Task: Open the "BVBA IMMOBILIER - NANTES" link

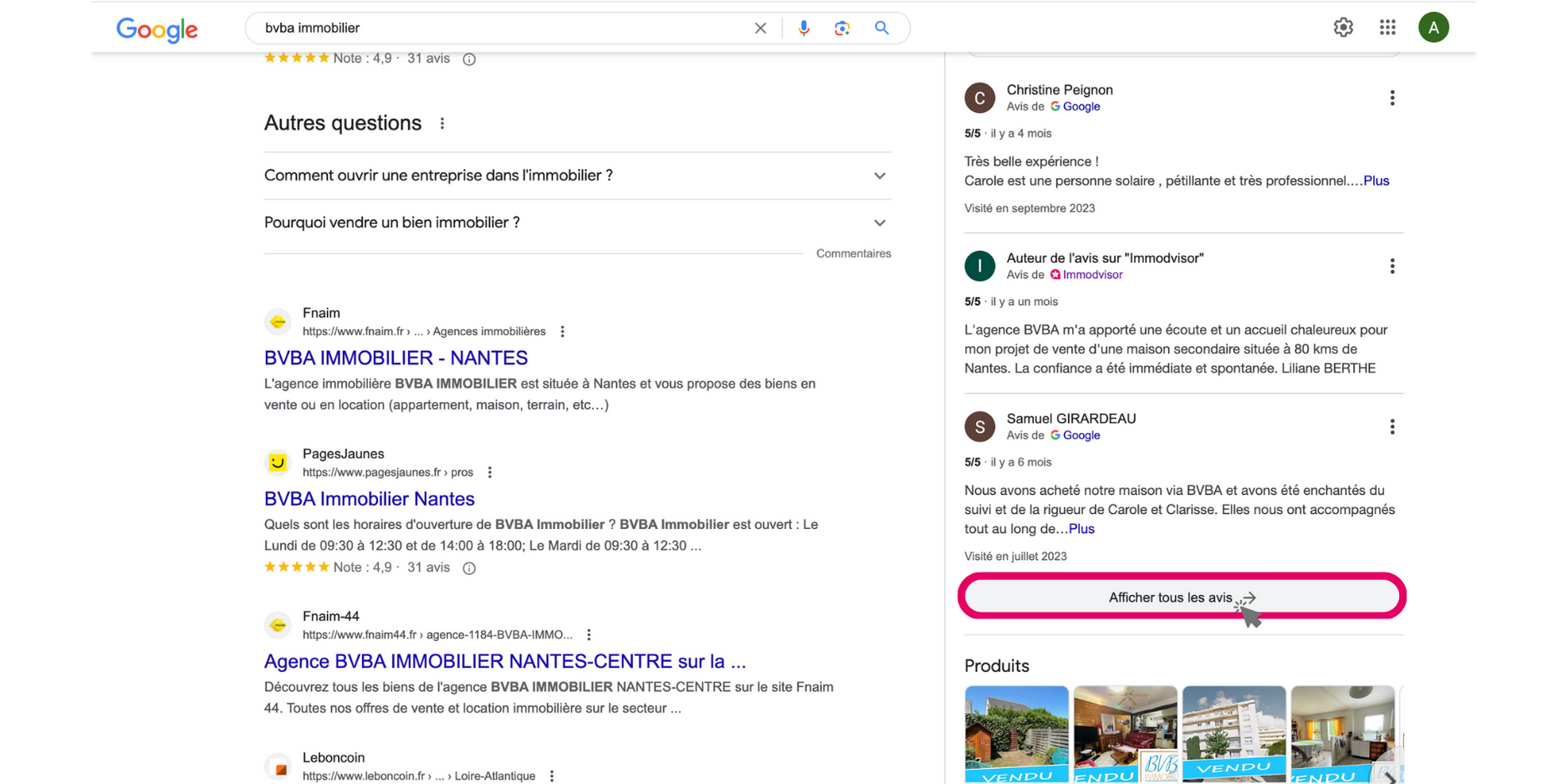Action: pyautogui.click(x=396, y=358)
